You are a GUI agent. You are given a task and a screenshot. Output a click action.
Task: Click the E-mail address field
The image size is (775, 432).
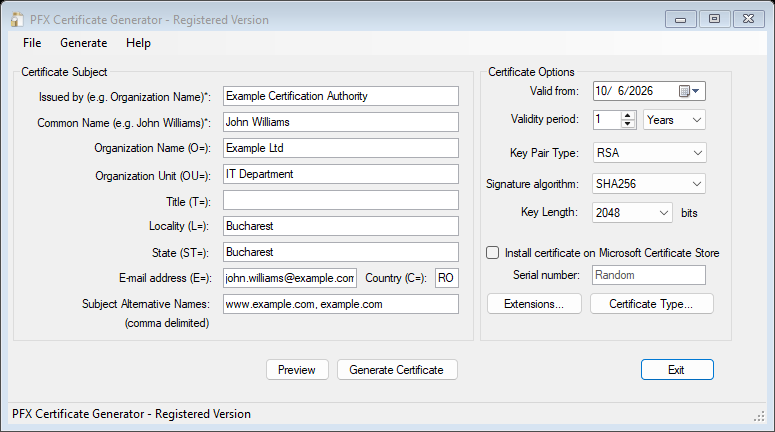tap(290, 278)
